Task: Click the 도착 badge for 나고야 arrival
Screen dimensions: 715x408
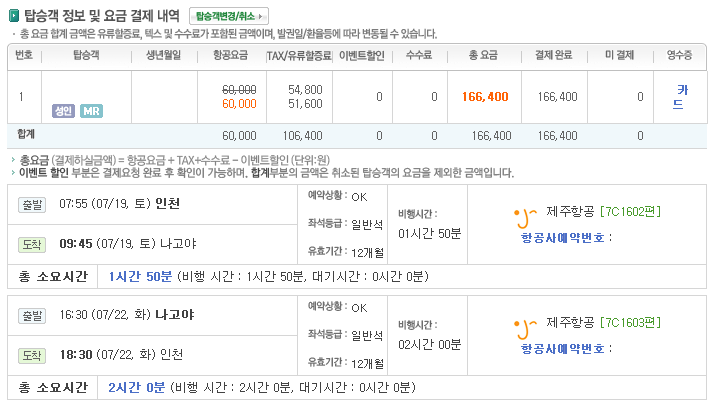Action: tap(32, 245)
